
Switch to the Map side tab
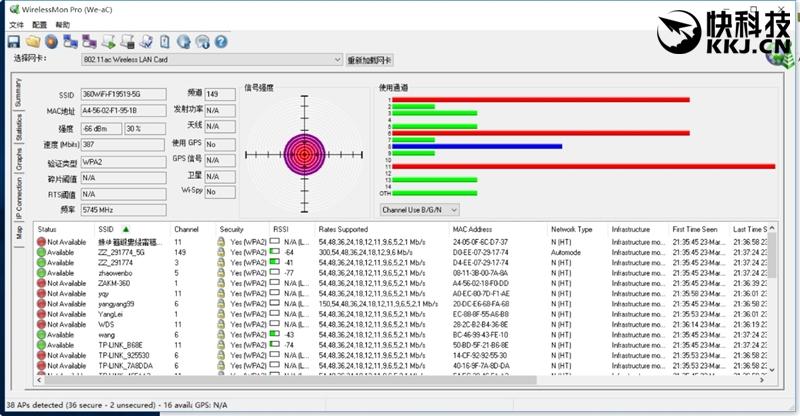pos(18,233)
